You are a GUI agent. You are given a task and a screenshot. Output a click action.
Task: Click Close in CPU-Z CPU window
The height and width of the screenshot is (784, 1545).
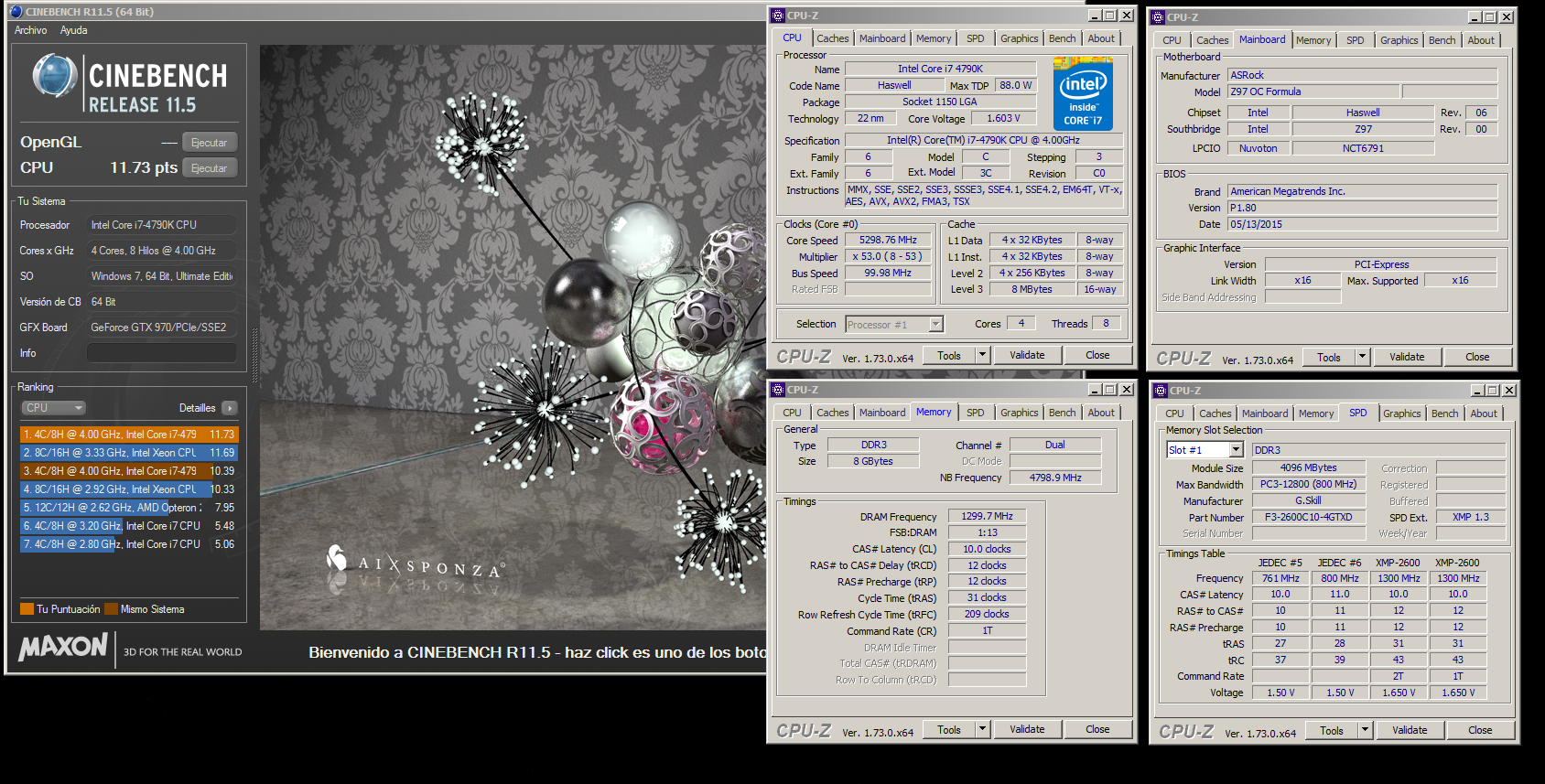click(1097, 356)
